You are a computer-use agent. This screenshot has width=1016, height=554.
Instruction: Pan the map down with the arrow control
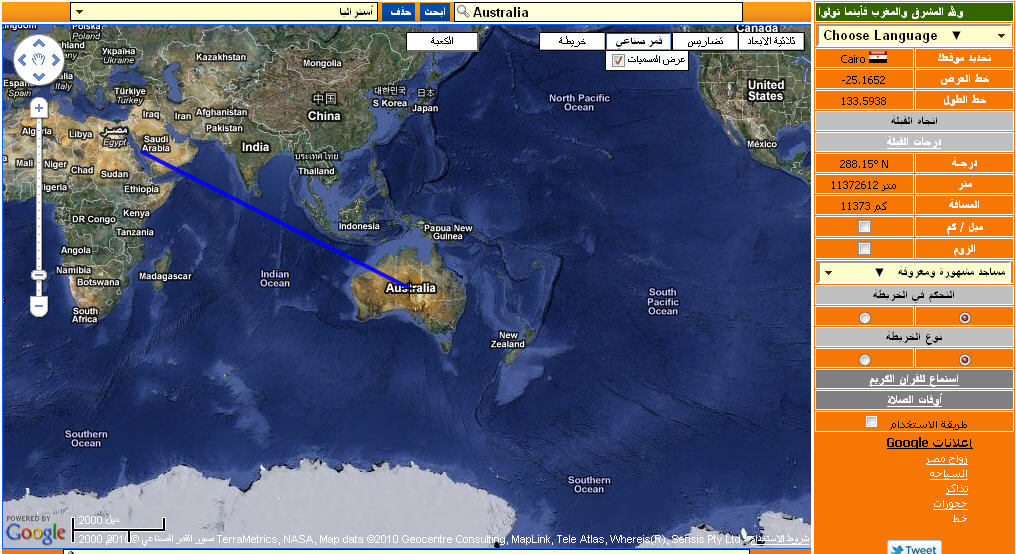coord(39,77)
